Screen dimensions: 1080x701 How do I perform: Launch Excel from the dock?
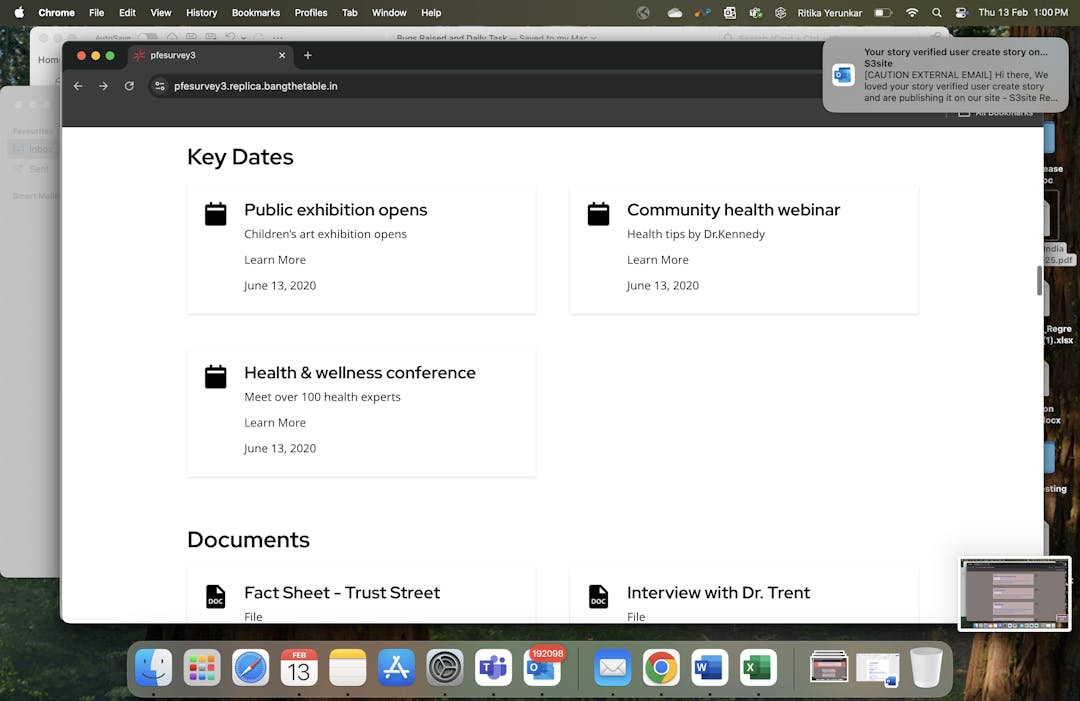click(x=758, y=668)
